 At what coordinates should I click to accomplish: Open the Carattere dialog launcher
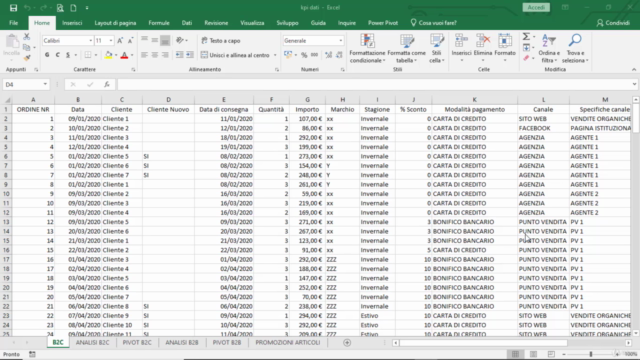tap(133, 70)
